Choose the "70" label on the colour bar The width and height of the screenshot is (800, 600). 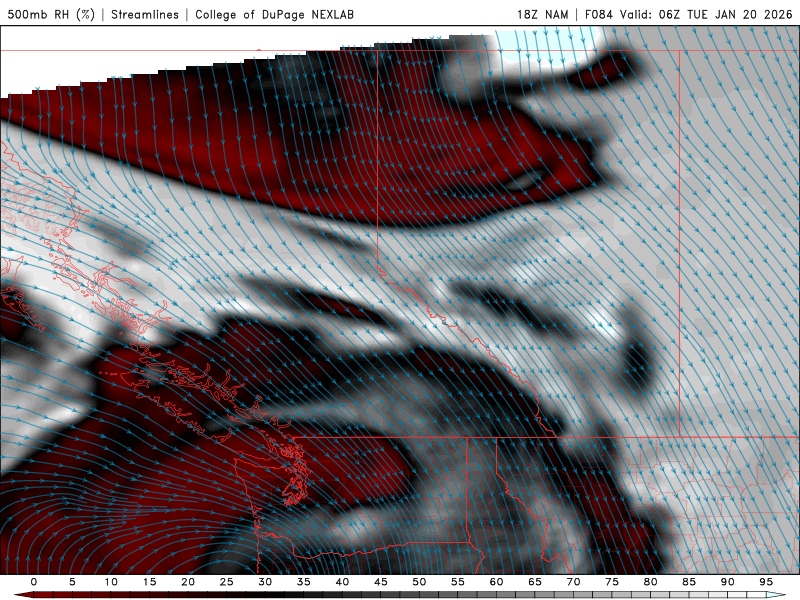573,582
